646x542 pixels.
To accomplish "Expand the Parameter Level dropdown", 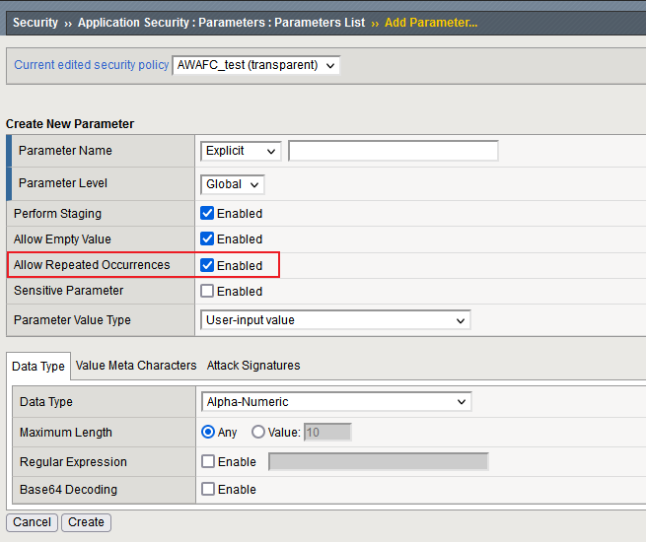I will tap(233, 184).
